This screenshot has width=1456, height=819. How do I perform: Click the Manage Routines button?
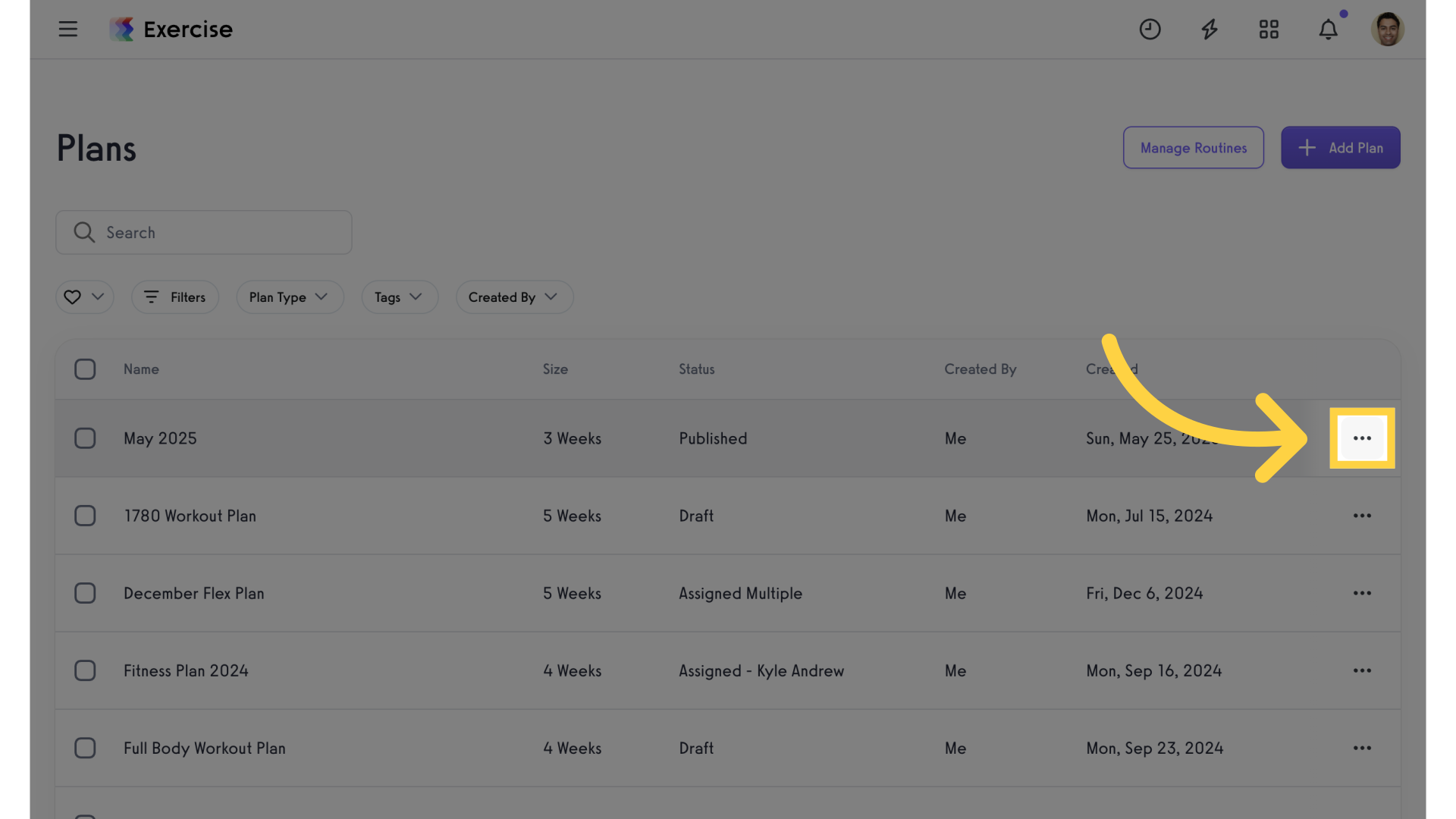pyautogui.click(x=1193, y=148)
